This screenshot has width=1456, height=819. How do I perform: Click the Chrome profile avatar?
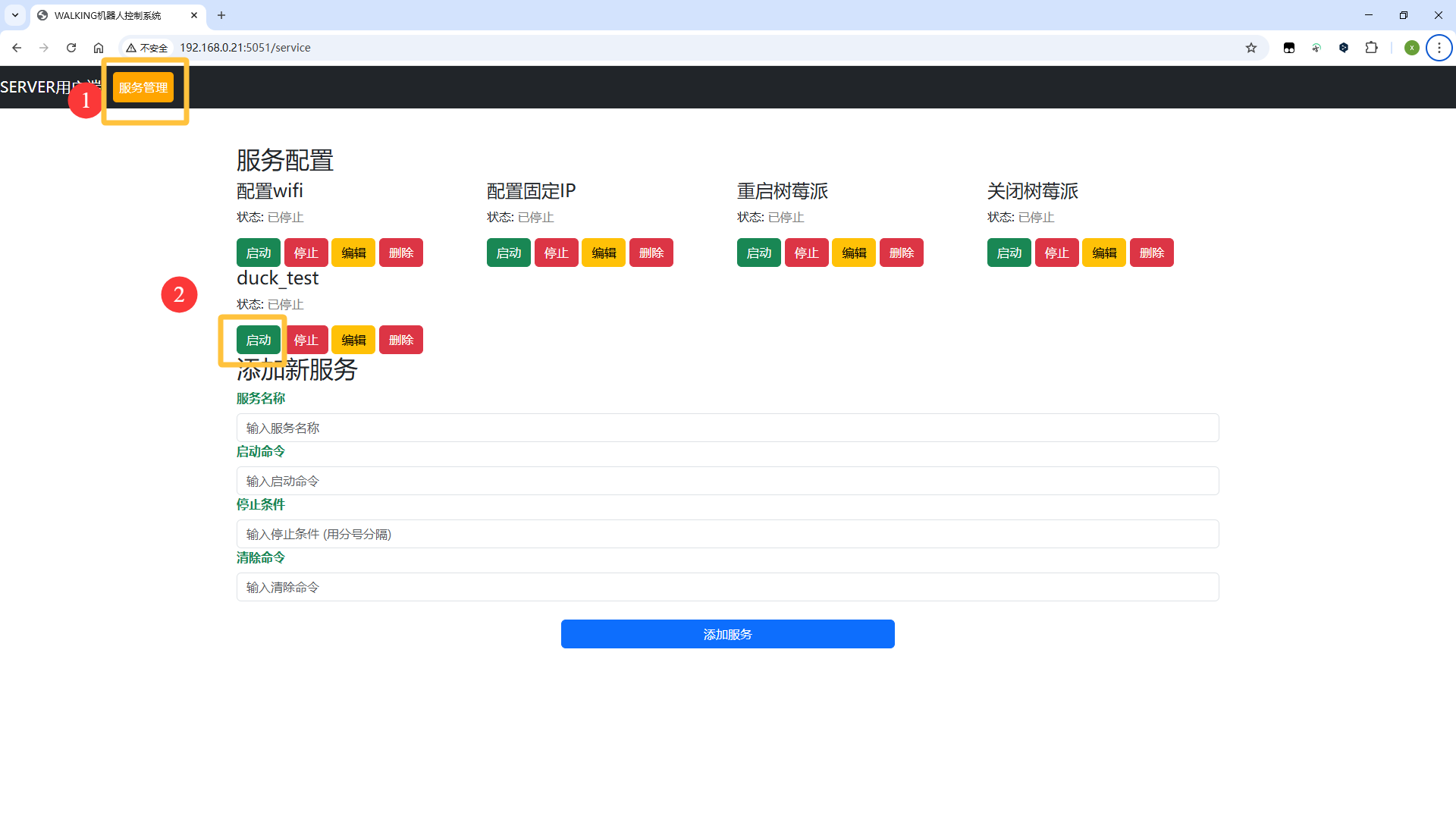tap(1411, 47)
